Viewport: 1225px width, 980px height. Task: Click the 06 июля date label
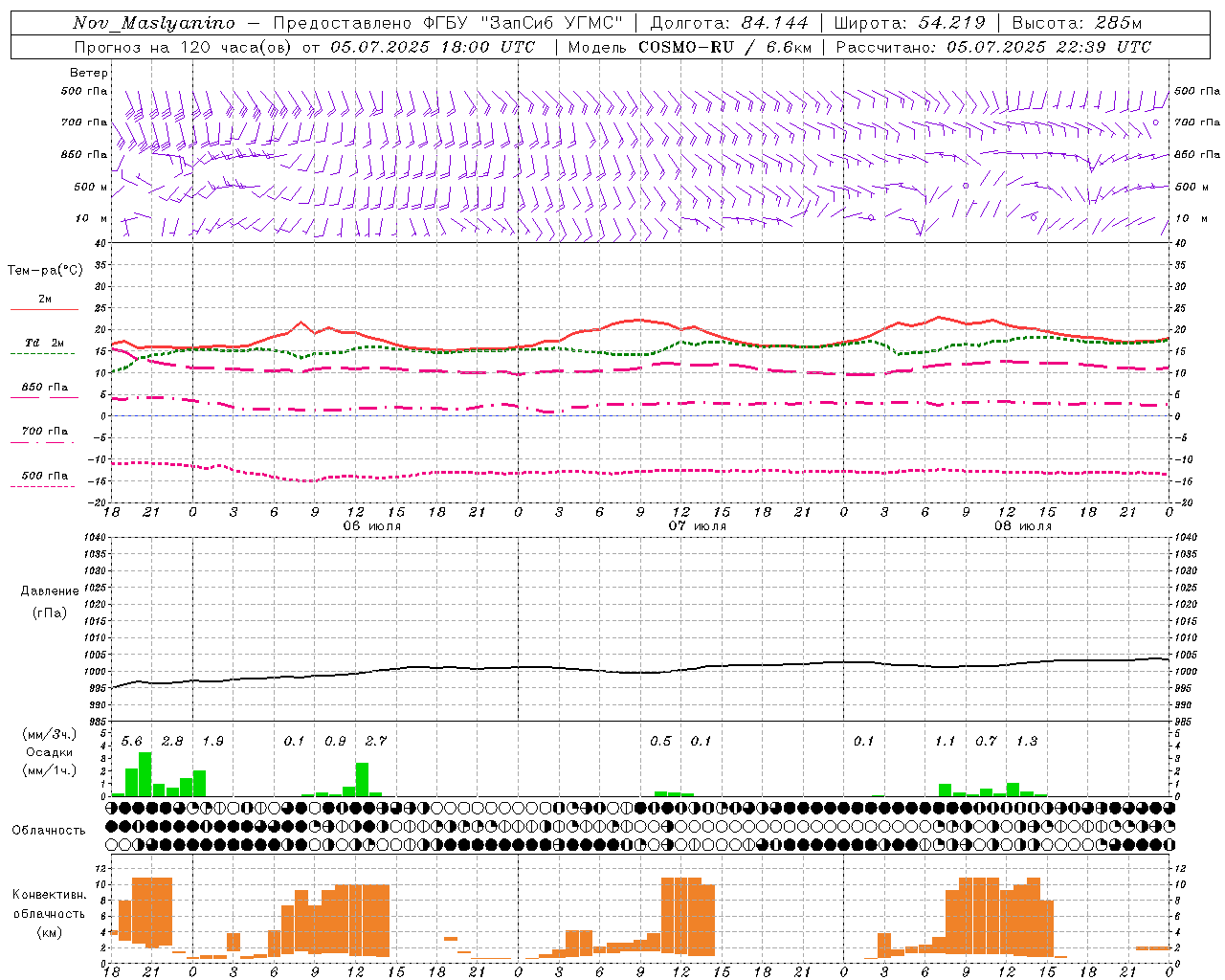372,526
